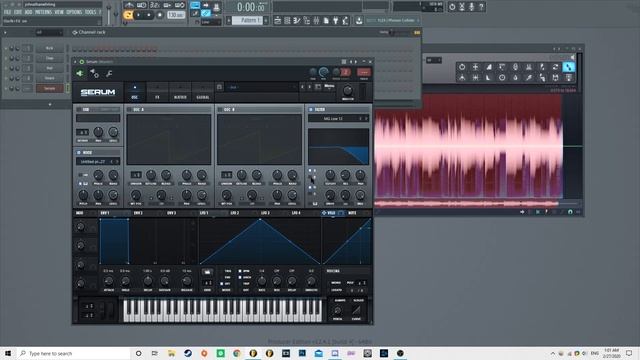This screenshot has height=360, width=640.
Task: Open the playlist view icon in toolbar
Action: pyautogui.click(x=278, y=20)
